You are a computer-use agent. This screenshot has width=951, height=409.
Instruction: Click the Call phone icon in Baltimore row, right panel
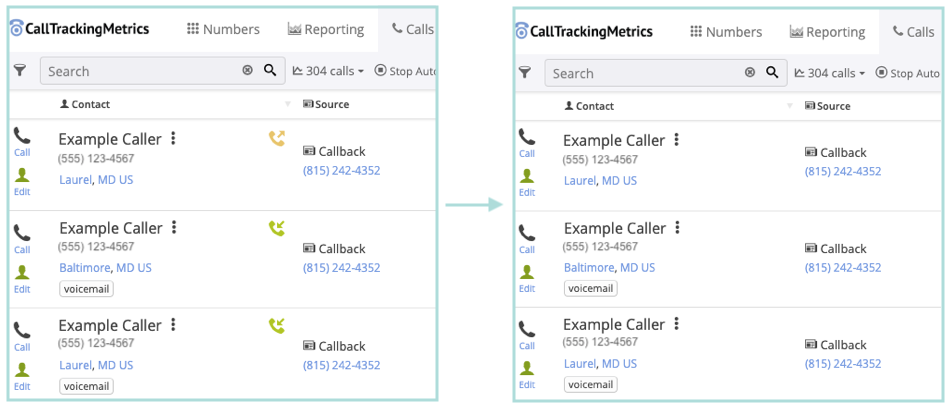click(x=526, y=233)
